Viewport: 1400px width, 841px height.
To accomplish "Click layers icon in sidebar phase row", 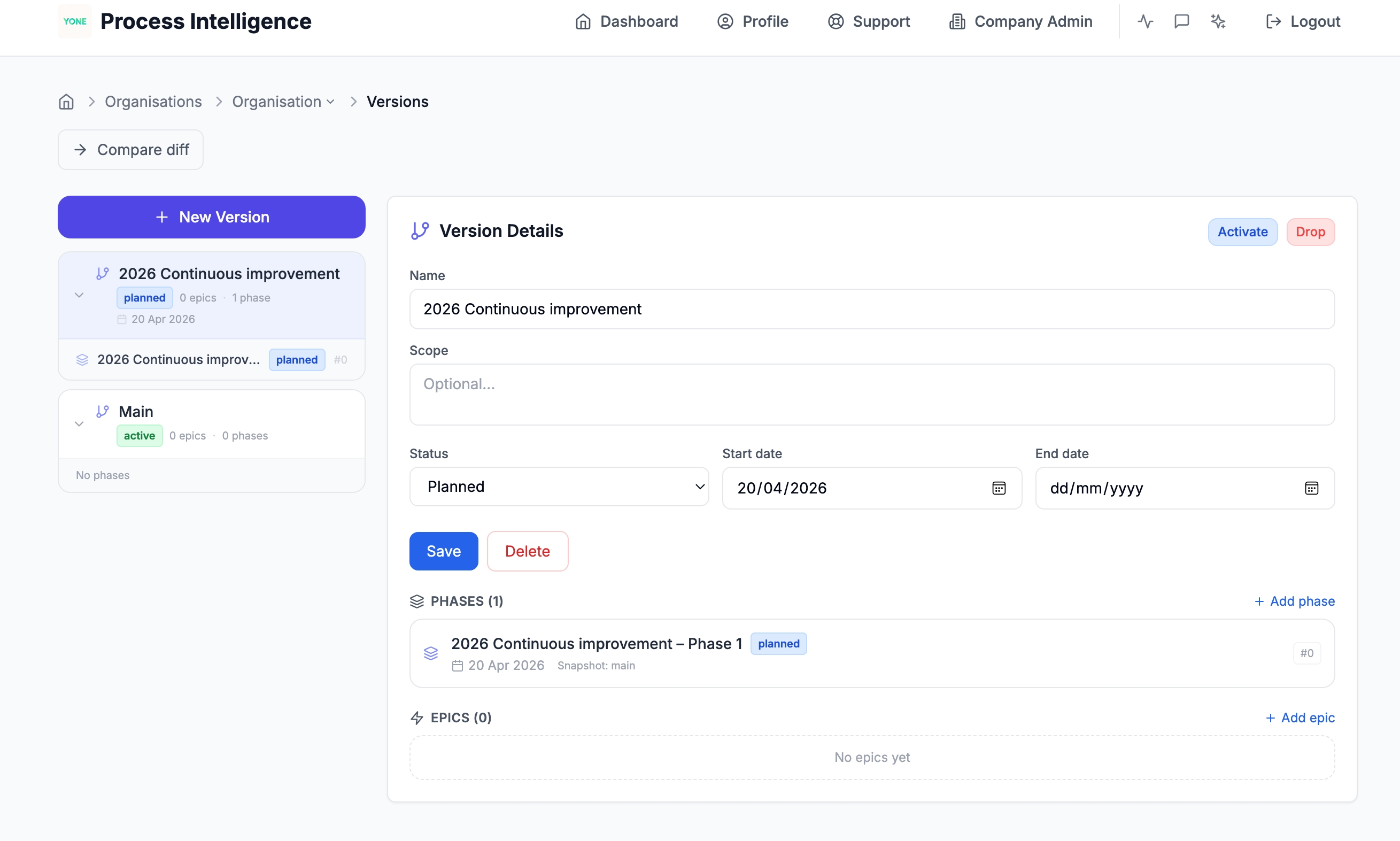I will [82, 360].
